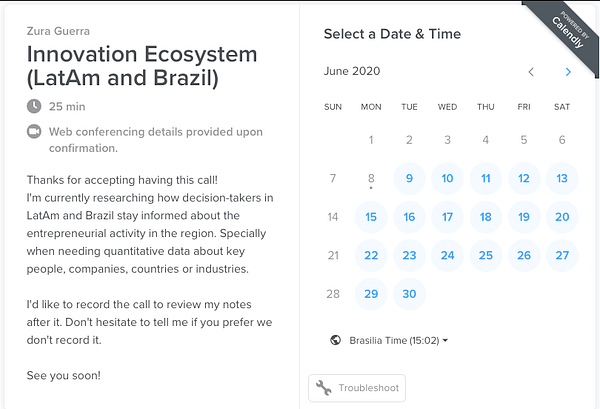Click the Troubleshoot button
Image resolution: width=600 pixels, height=409 pixels.
[357, 388]
